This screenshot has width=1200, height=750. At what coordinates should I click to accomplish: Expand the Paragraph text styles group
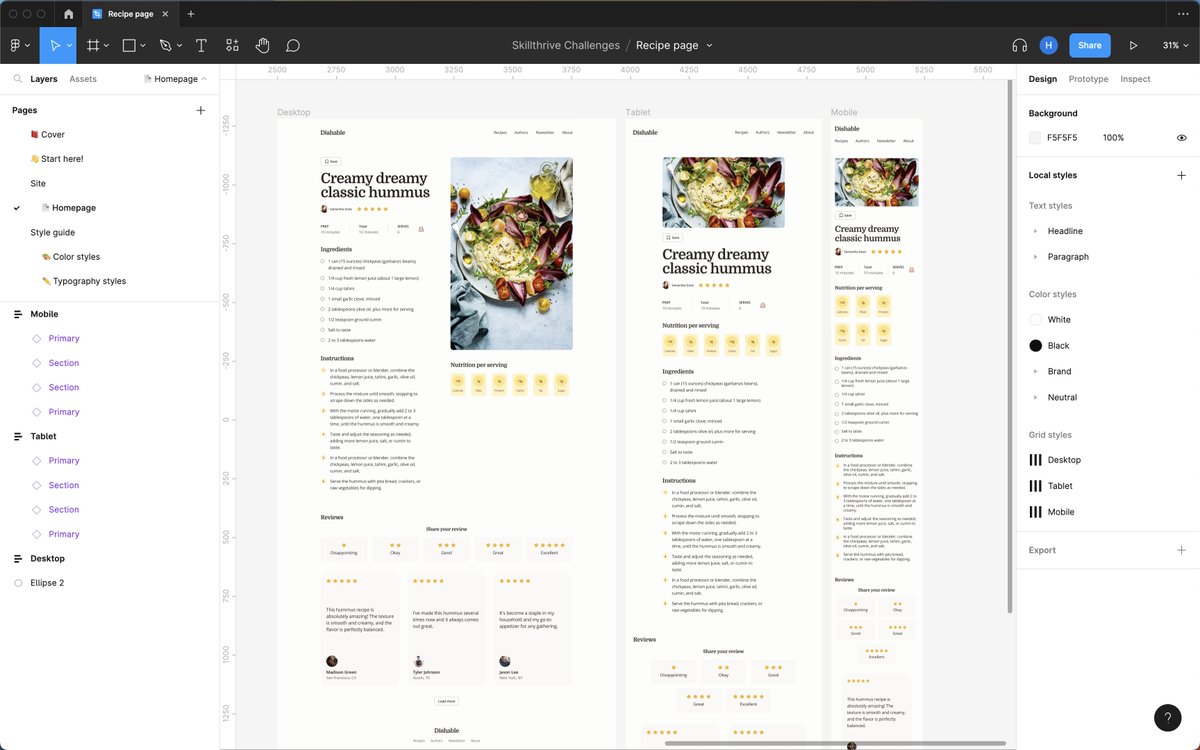coord(1035,257)
